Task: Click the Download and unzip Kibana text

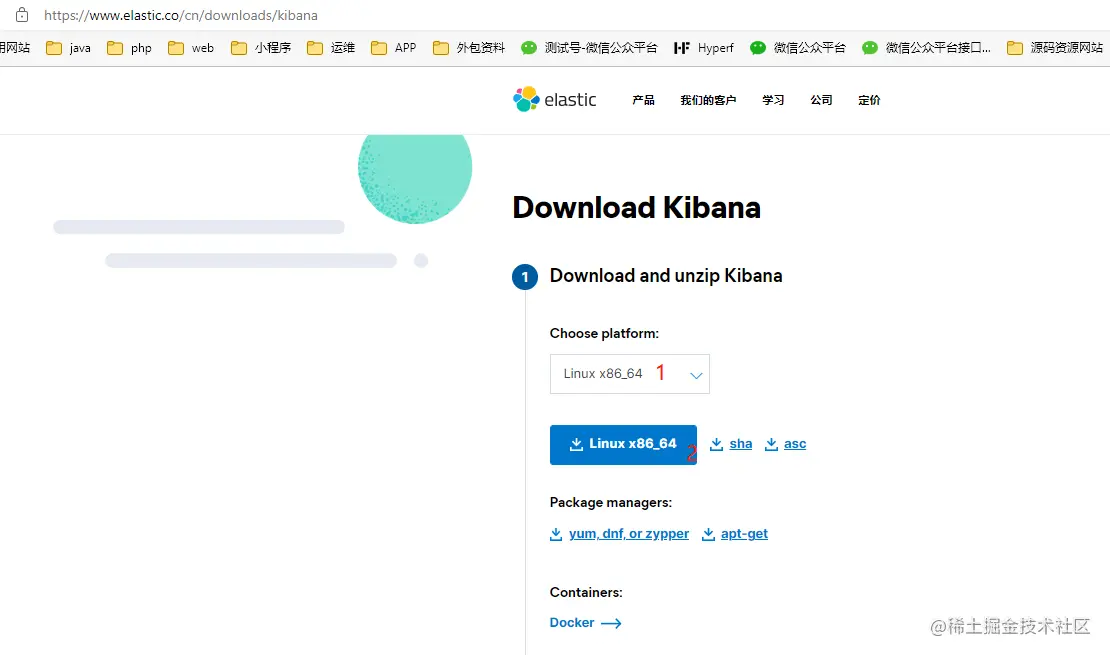Action: pyautogui.click(x=666, y=275)
